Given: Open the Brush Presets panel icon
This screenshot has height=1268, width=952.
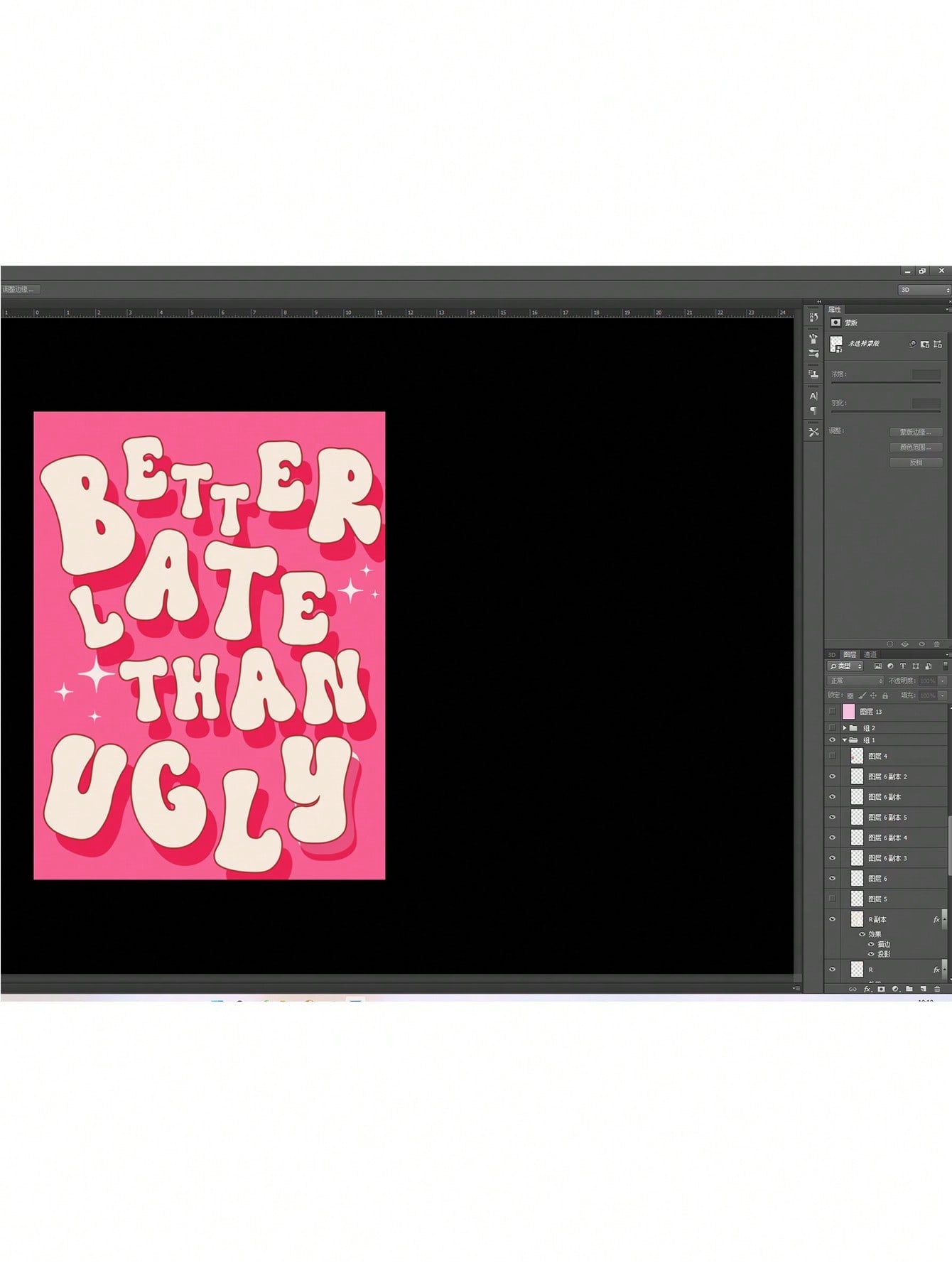Looking at the screenshot, I should (813, 353).
